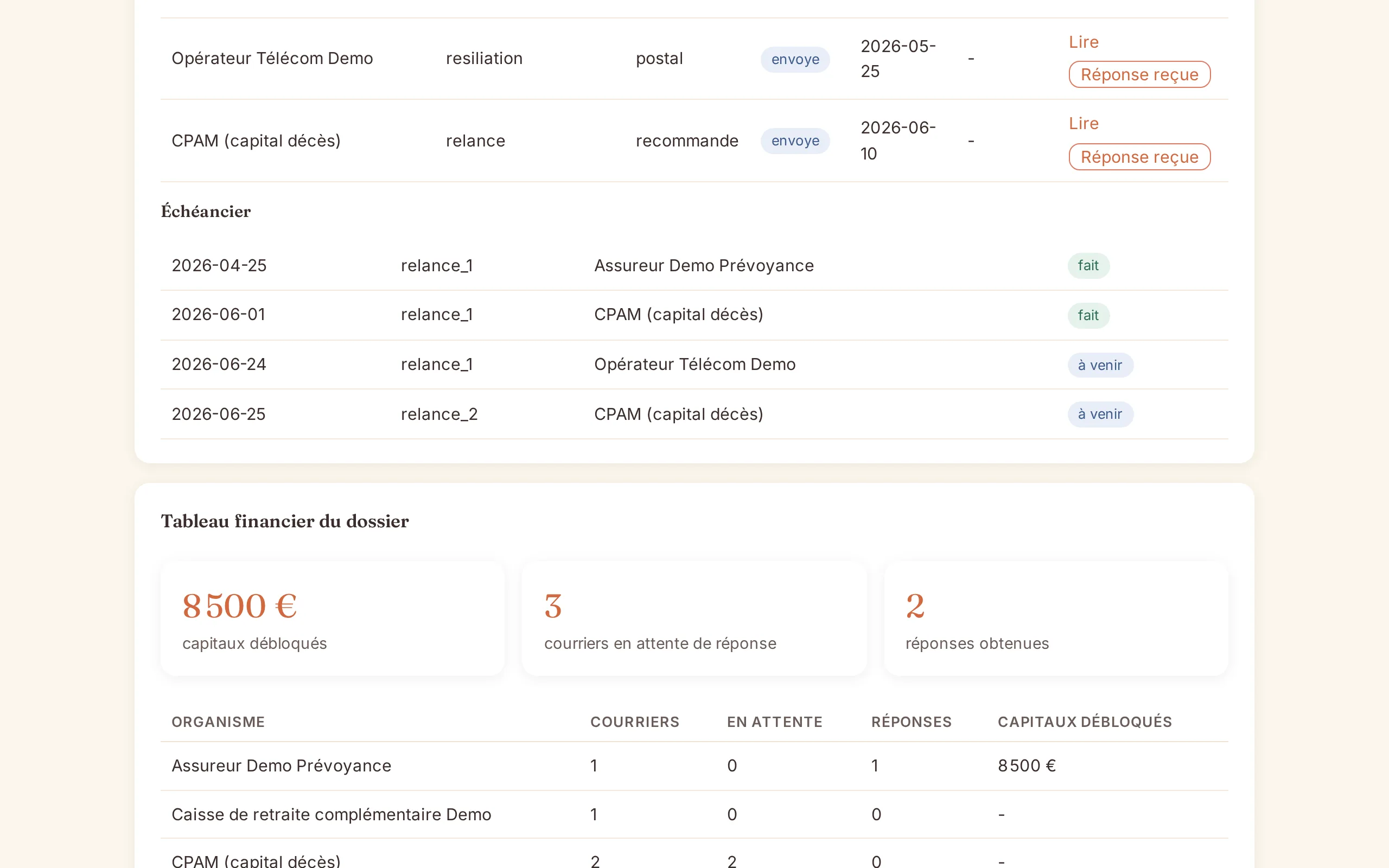The width and height of the screenshot is (1389, 868).
Task: Click the Échéancier heading
Action: (206, 211)
